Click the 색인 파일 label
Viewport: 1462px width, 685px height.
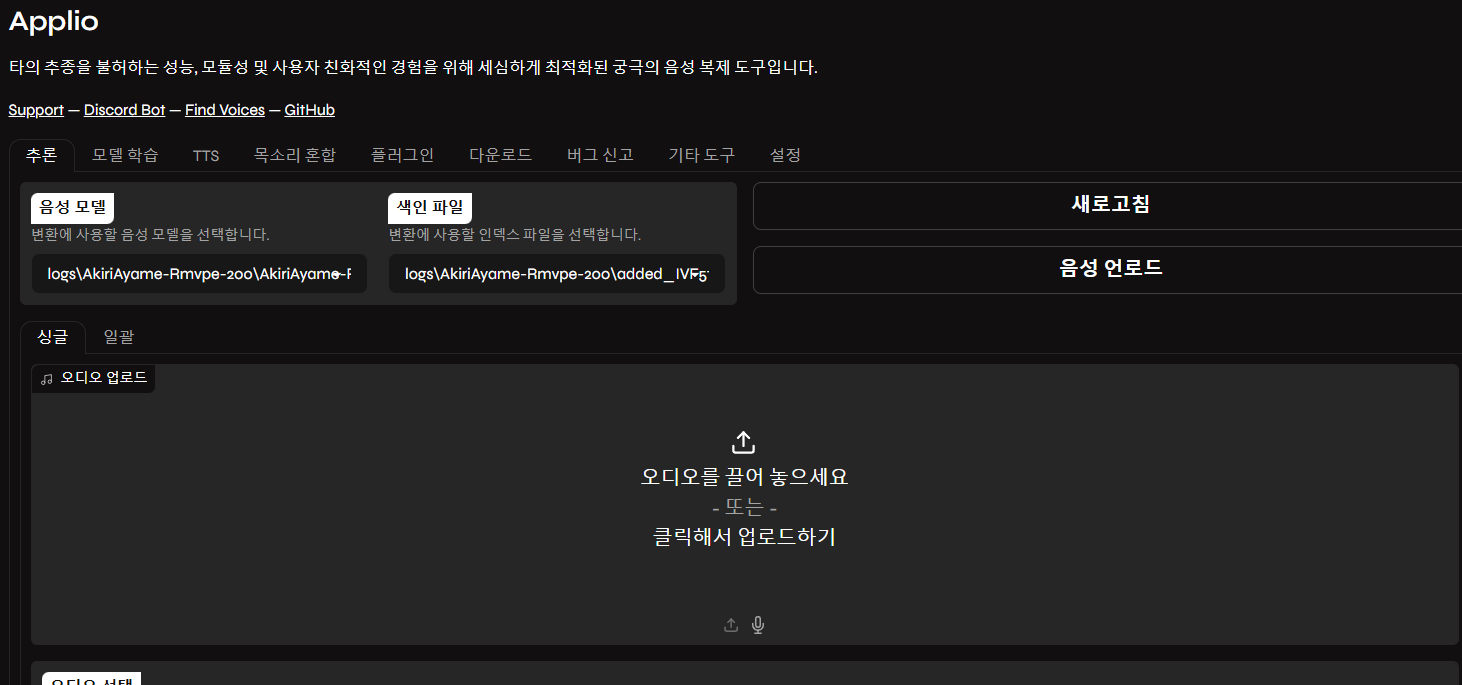pyautogui.click(x=430, y=208)
